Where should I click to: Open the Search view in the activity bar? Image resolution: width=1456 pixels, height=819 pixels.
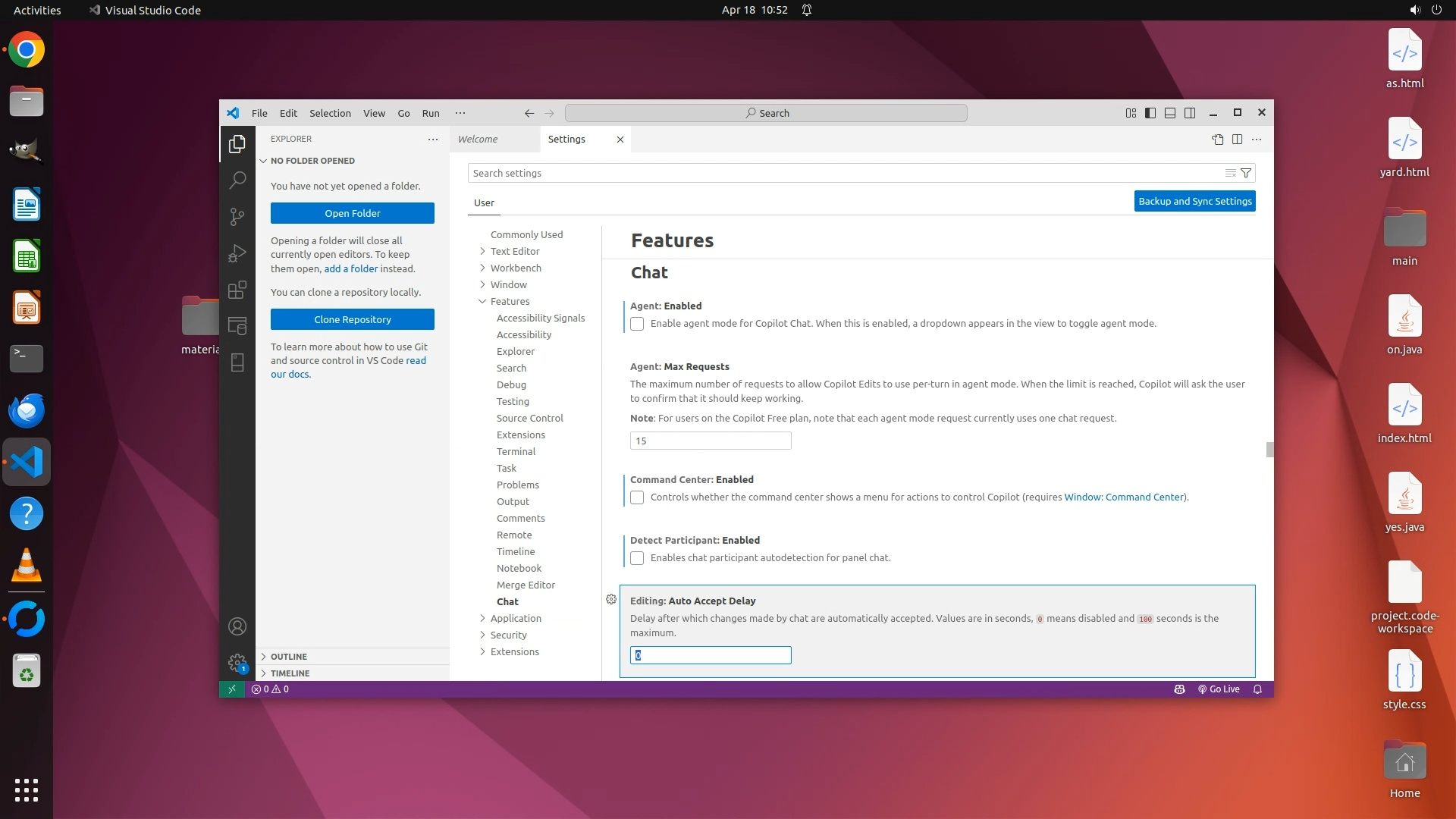pos(237,180)
